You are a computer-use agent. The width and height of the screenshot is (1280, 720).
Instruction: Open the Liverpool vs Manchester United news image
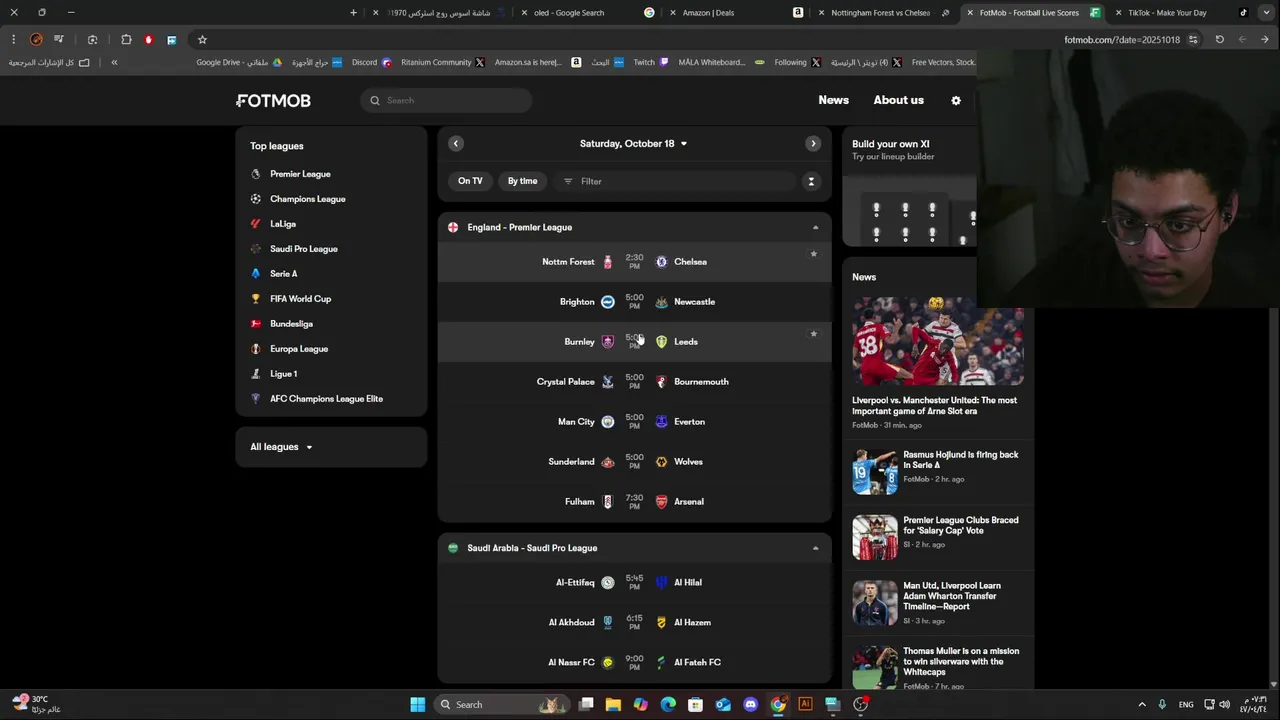(x=937, y=341)
